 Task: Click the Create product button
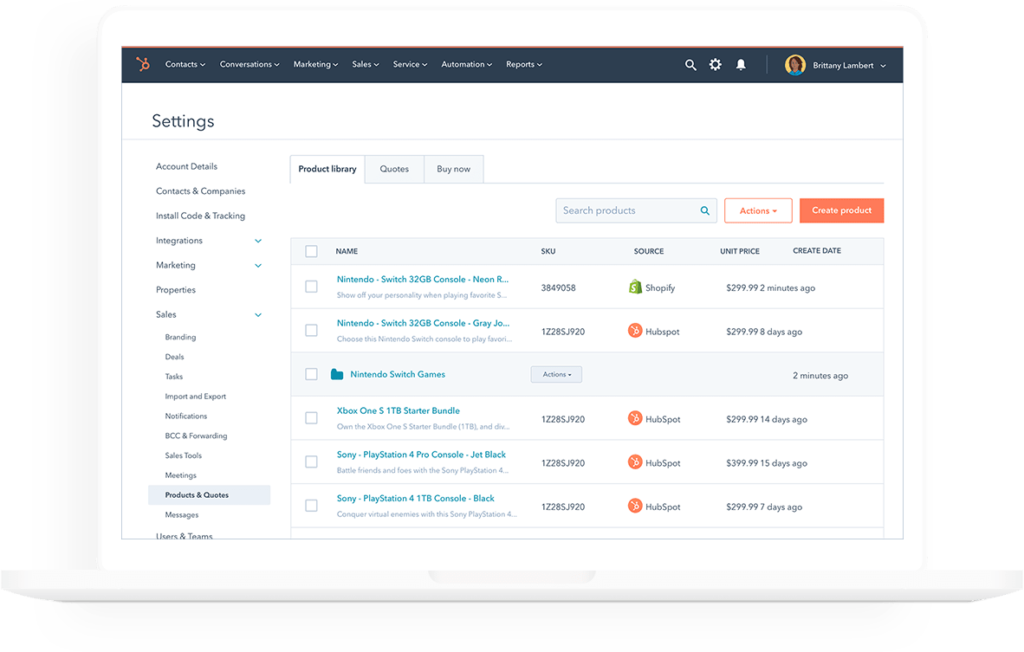tap(841, 210)
